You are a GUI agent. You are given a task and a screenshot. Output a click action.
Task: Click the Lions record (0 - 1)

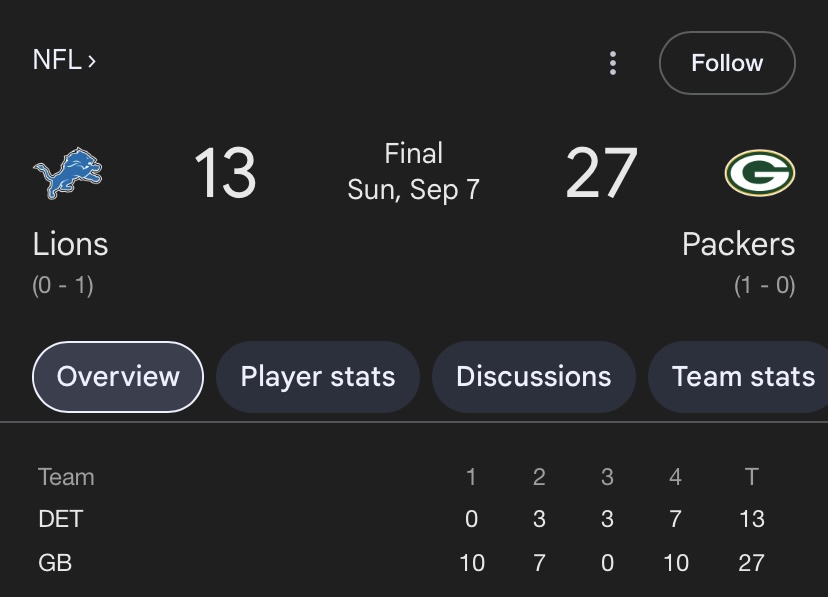click(63, 286)
